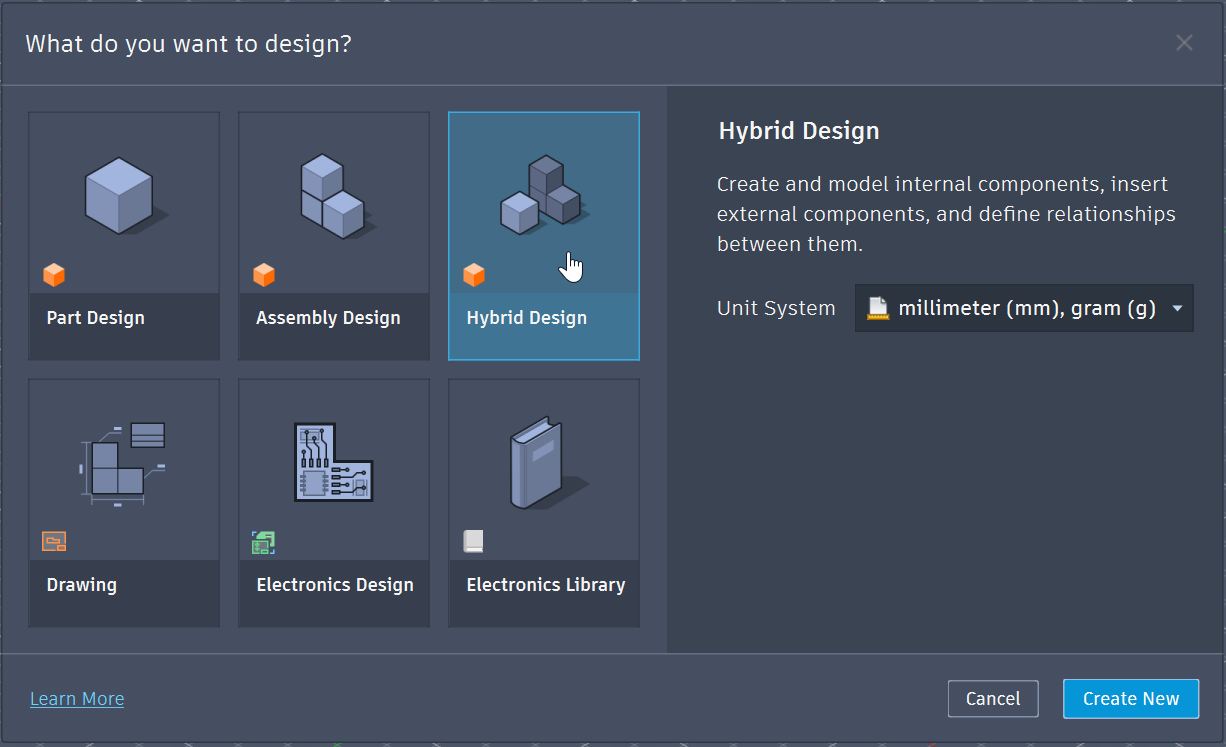The image size is (1226, 747).
Task: Expand millimeter and gram unit options
Action: coord(1023,307)
